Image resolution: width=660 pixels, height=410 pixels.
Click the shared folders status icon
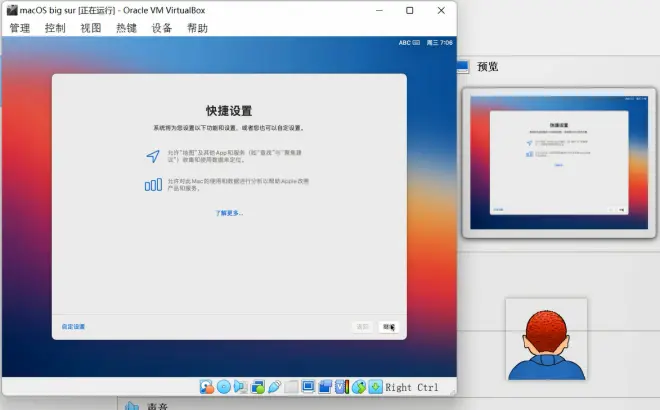click(291, 386)
